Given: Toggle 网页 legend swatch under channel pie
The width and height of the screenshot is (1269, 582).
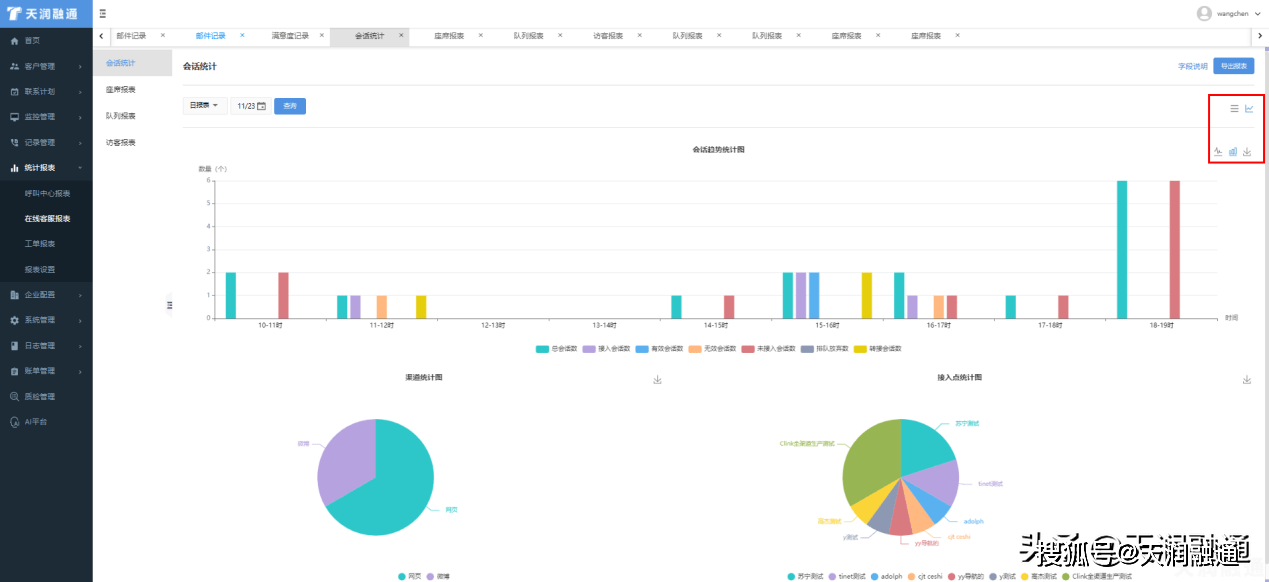Looking at the screenshot, I should 403,577.
